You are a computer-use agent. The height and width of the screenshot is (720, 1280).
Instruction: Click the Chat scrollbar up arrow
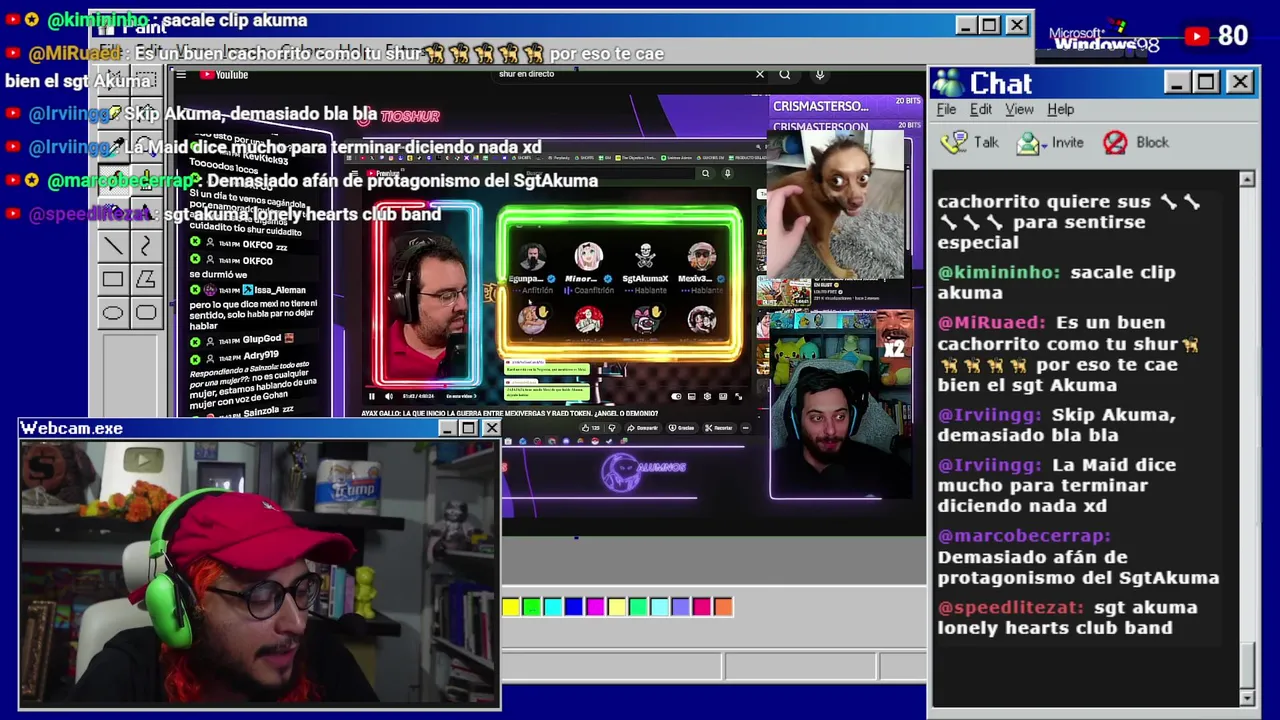1247,179
